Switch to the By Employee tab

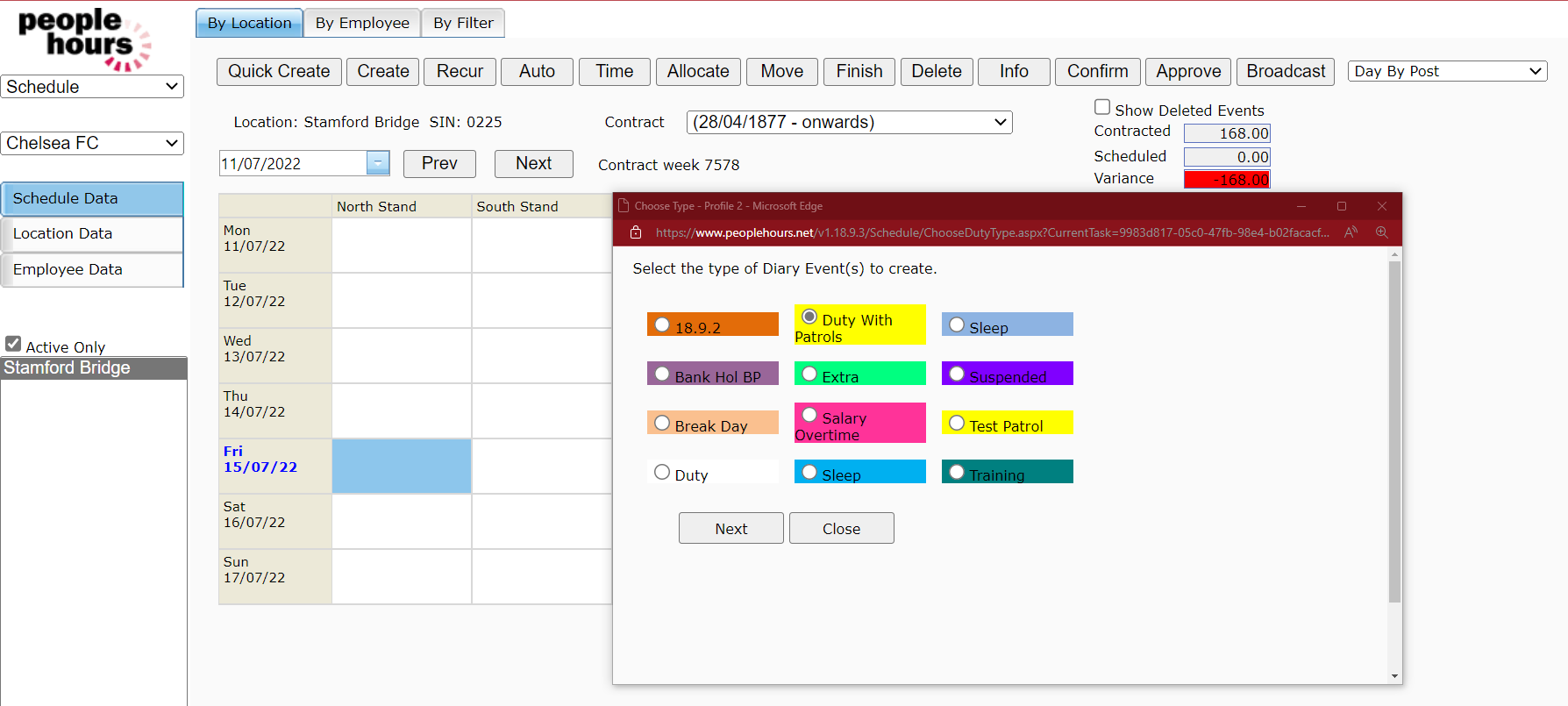tap(362, 23)
